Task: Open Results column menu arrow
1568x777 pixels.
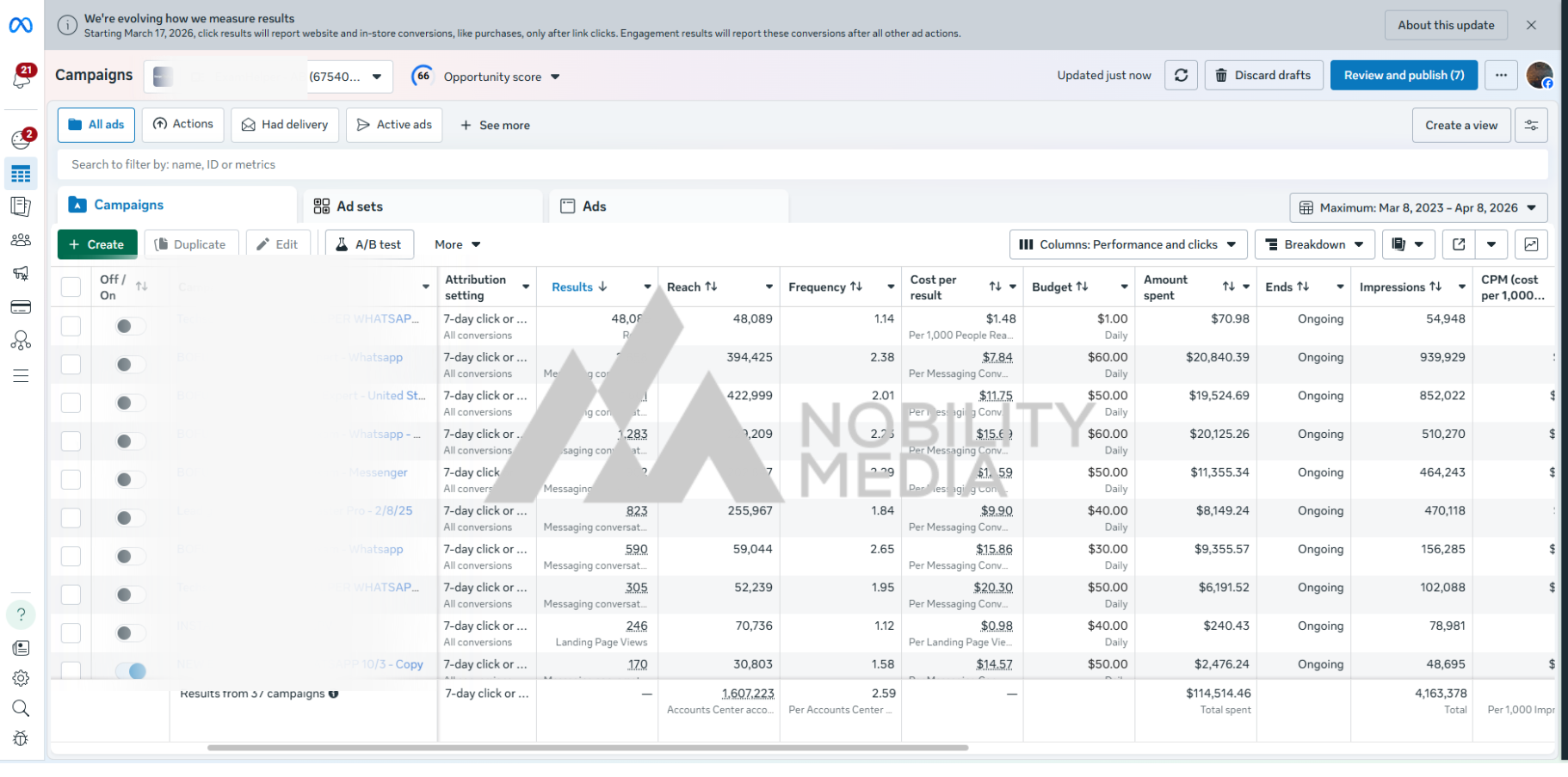Action: pos(647,287)
